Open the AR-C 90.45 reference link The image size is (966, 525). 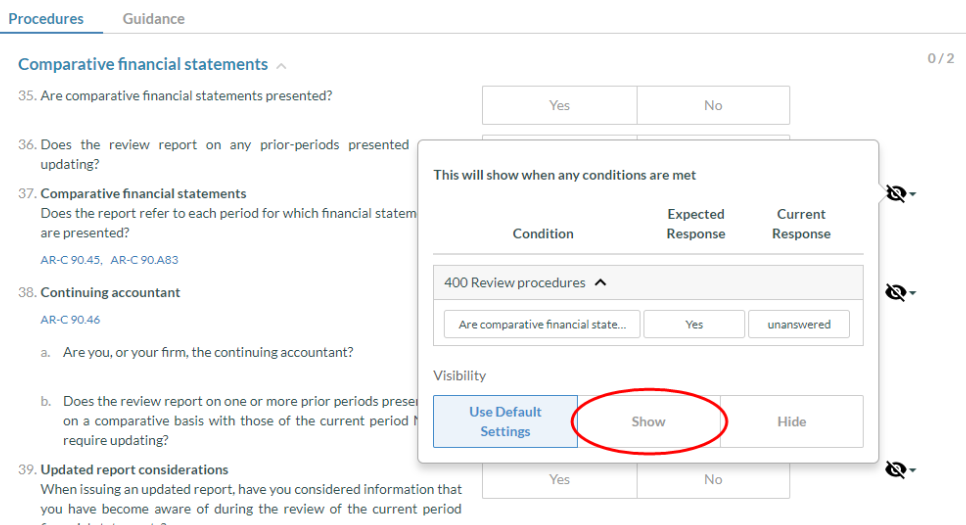(x=70, y=260)
